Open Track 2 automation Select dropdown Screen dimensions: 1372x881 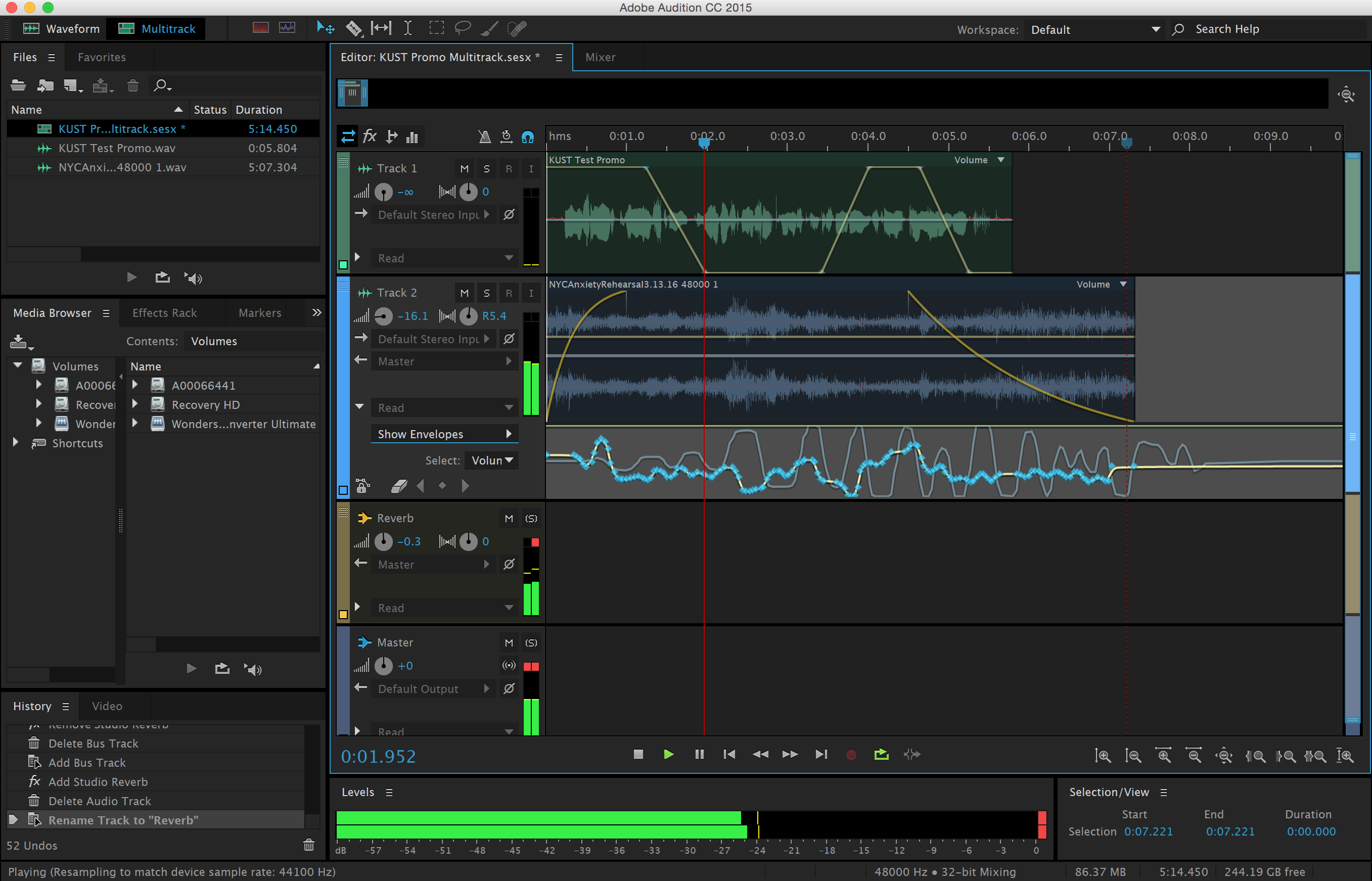pyautogui.click(x=491, y=460)
